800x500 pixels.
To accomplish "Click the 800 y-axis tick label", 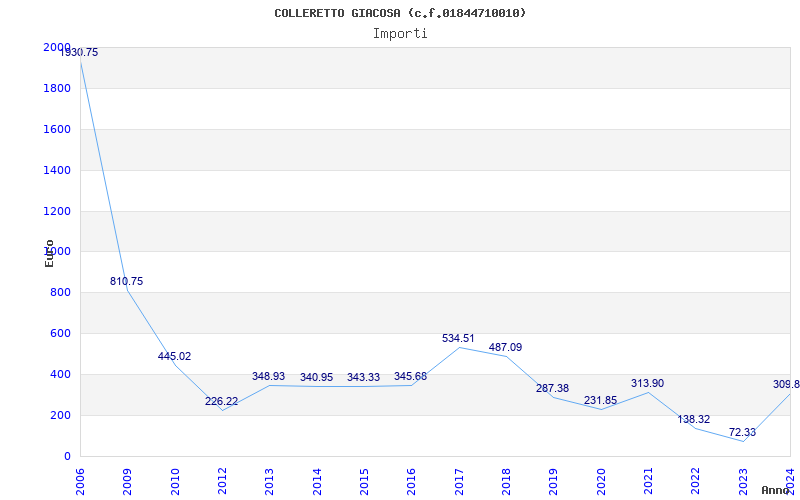I will (x=60, y=292).
